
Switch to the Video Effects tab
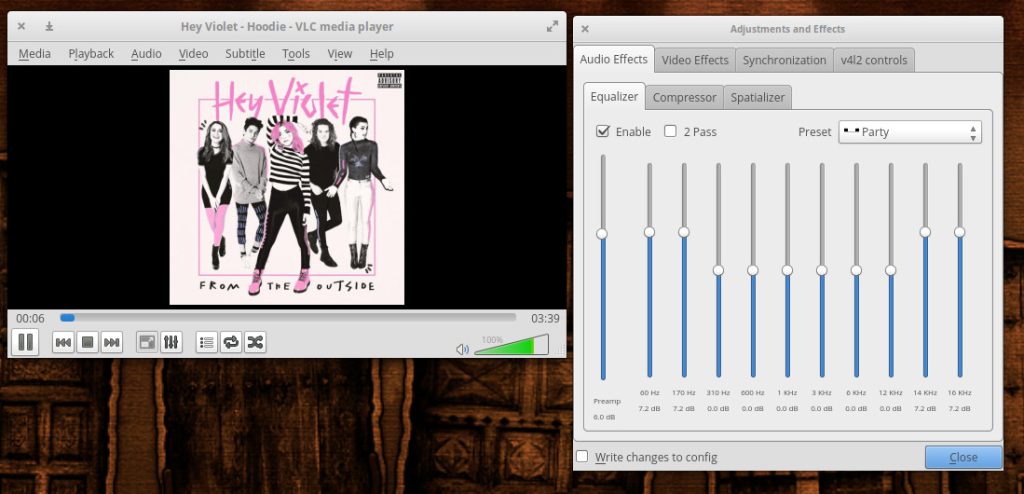(695, 60)
